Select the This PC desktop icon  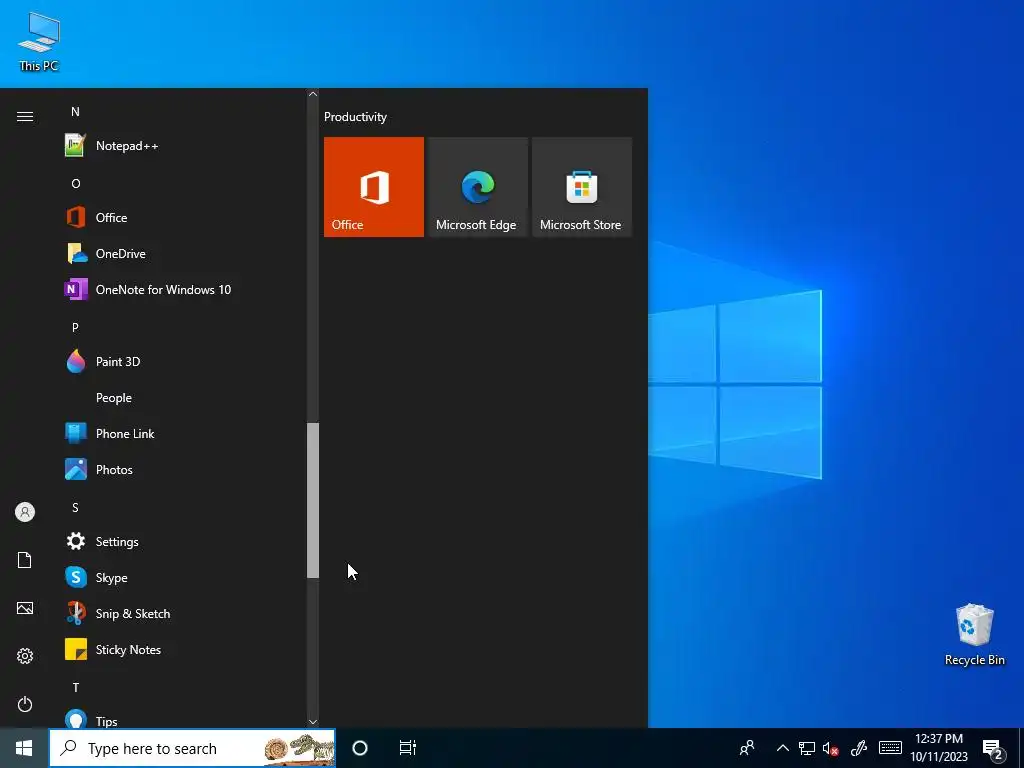coord(39,41)
